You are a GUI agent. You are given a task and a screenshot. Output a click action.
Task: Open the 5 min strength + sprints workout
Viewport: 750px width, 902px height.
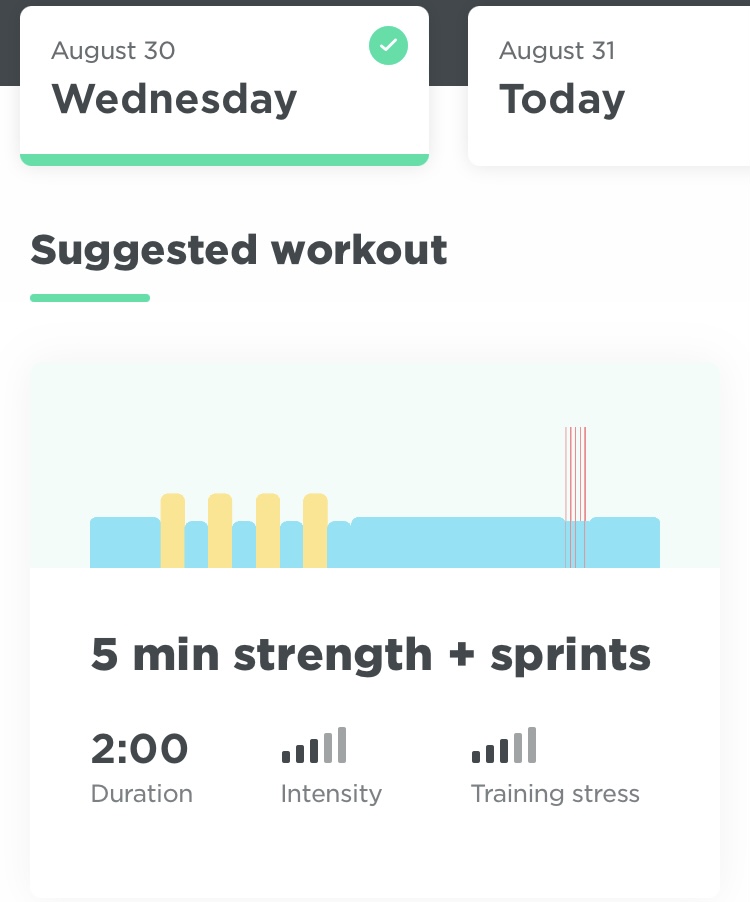tap(371, 655)
